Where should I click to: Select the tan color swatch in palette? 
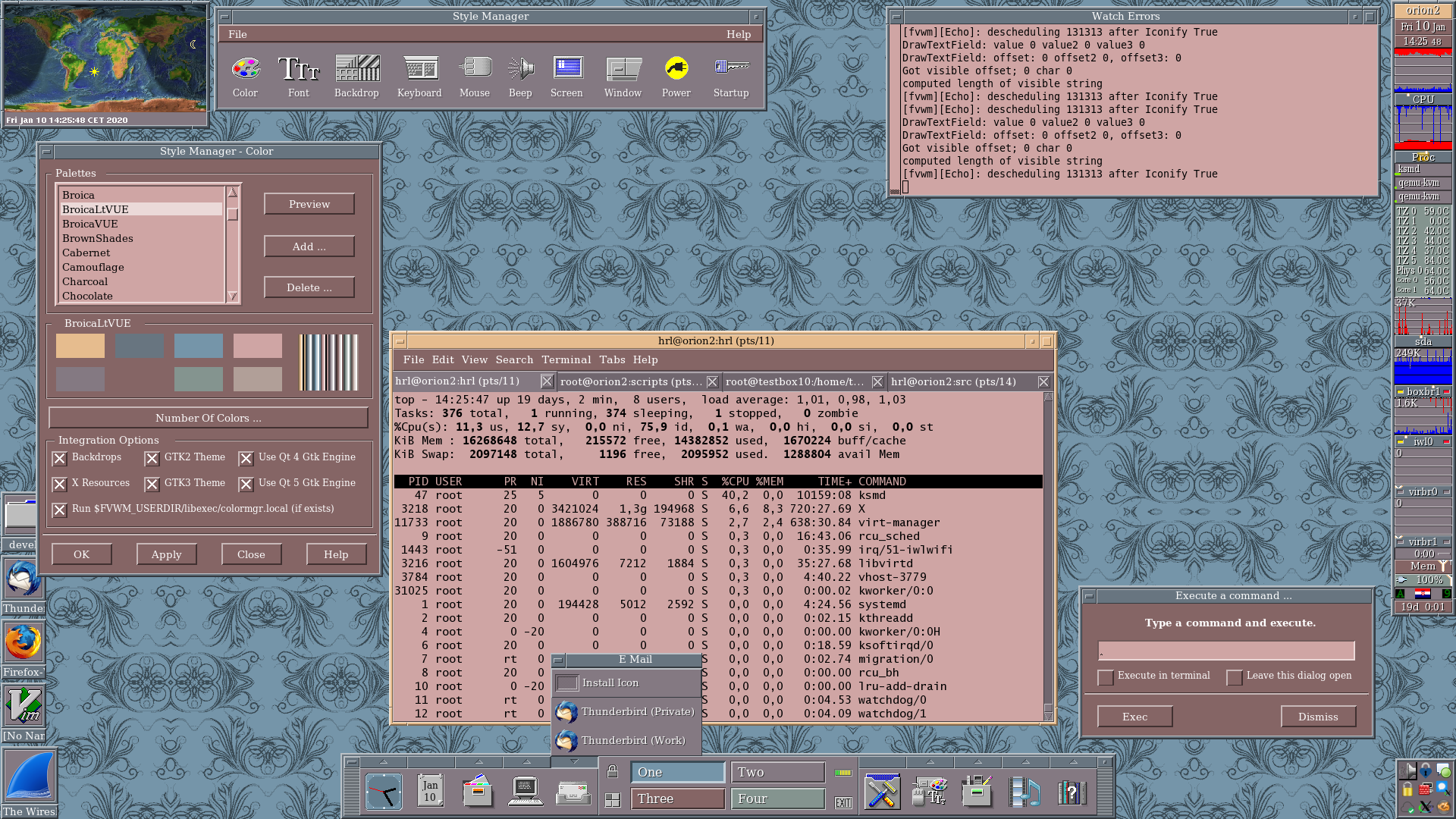point(80,346)
